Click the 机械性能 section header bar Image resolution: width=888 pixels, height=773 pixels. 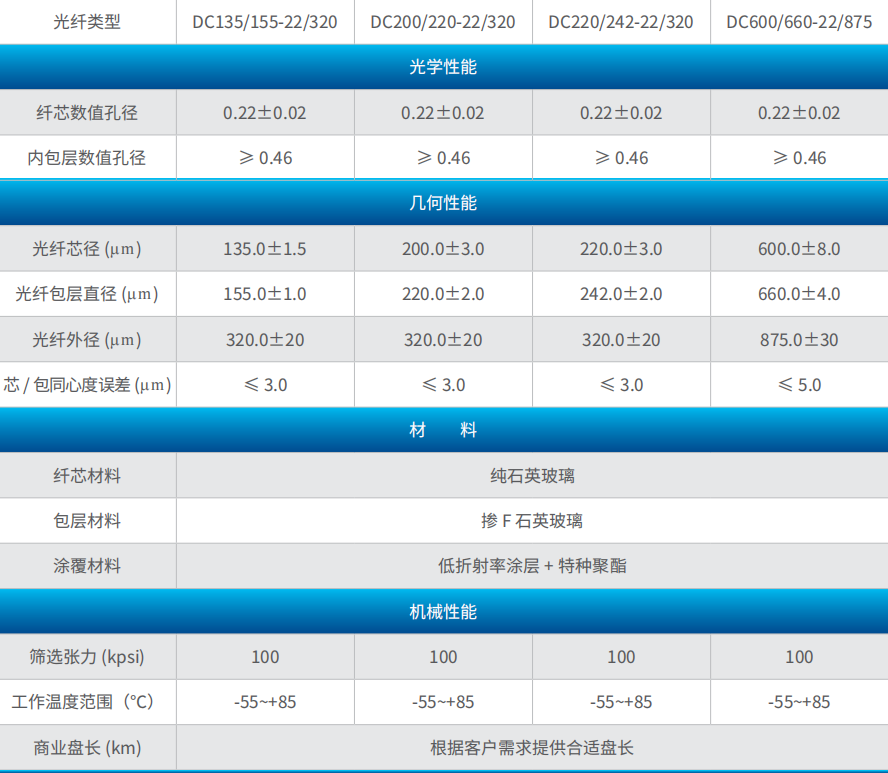[444, 611]
